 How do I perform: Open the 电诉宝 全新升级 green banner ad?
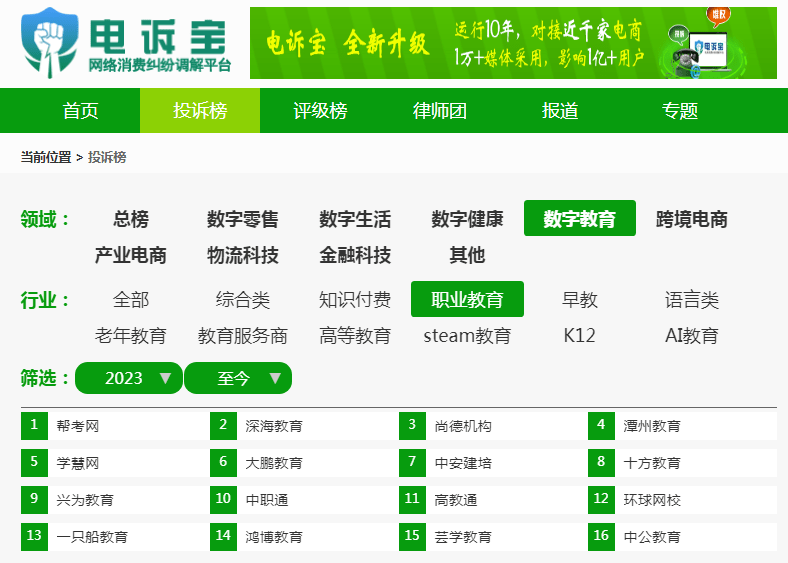point(513,43)
